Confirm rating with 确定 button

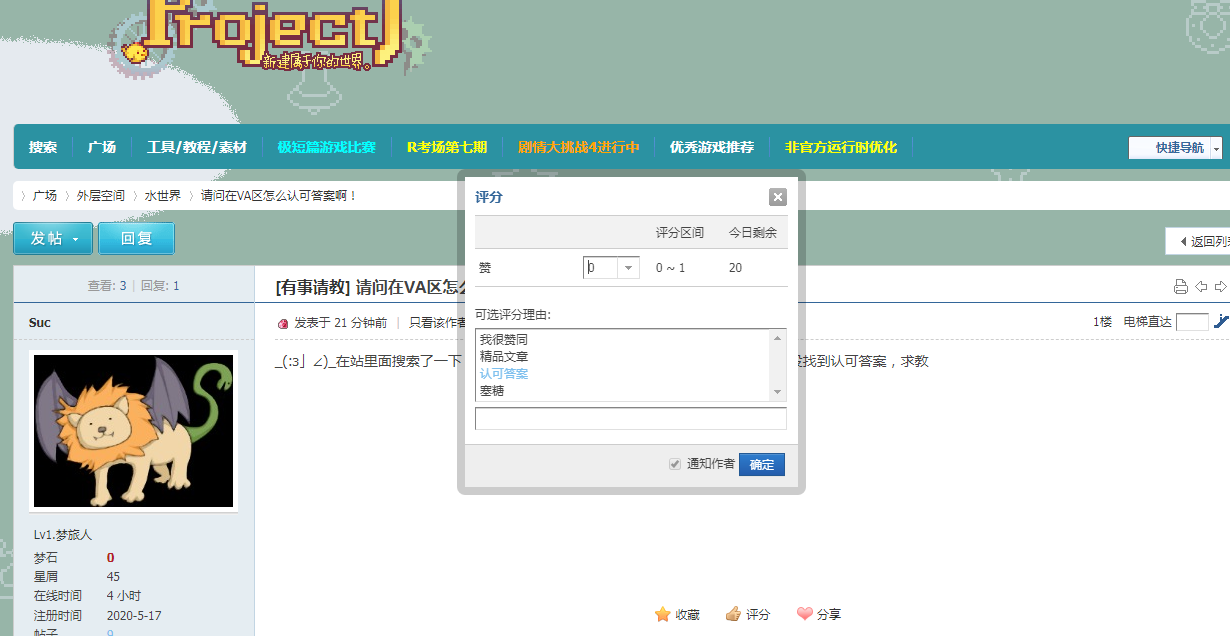click(762, 464)
